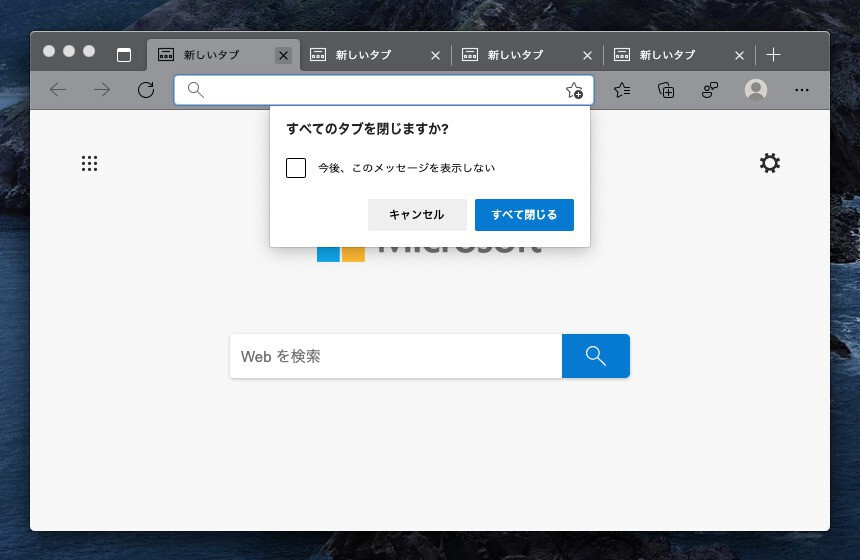Click the Web を検索 search box

[x=396, y=356]
